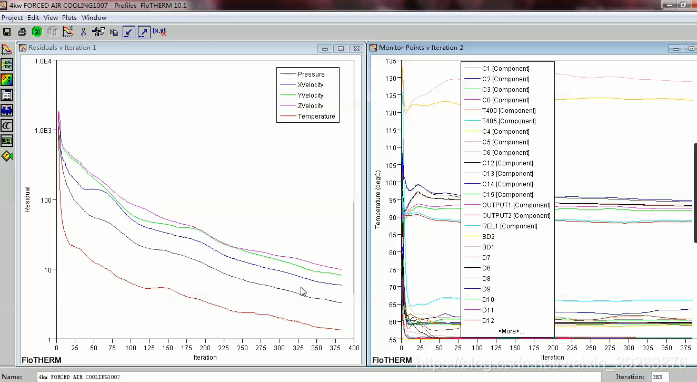Click T405 [Component] legend entry

click(509, 121)
